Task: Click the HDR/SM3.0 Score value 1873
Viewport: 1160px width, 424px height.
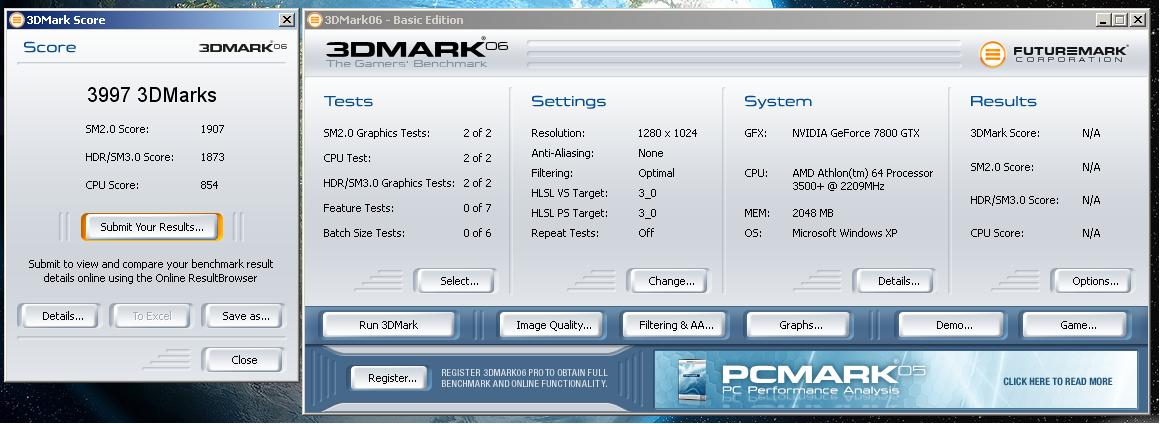Action: (212, 158)
